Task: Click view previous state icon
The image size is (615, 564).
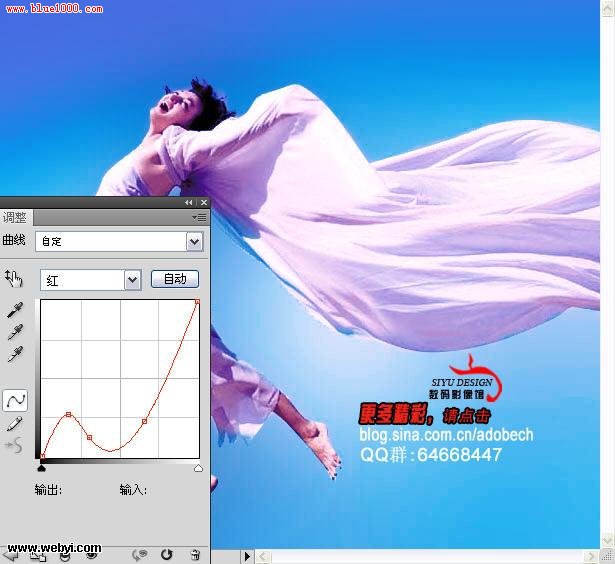Action: coord(140,555)
